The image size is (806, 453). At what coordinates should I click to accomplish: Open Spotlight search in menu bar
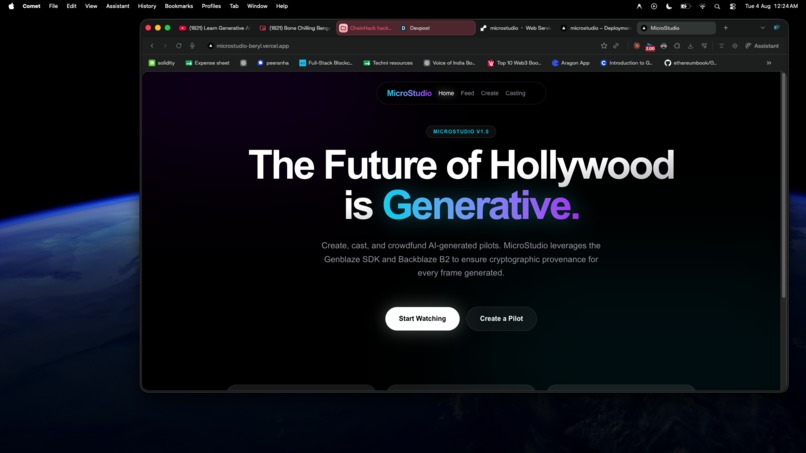717,6
